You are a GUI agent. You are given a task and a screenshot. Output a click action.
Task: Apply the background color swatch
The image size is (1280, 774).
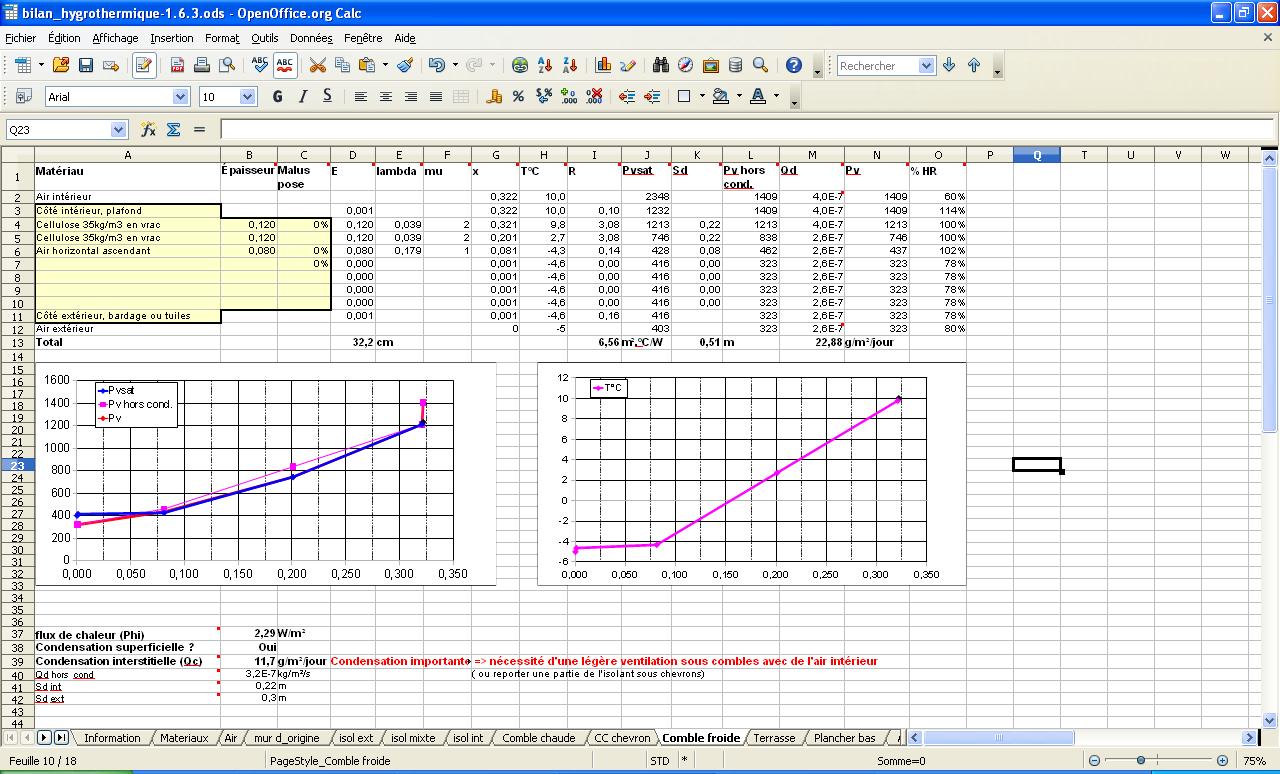[721, 96]
